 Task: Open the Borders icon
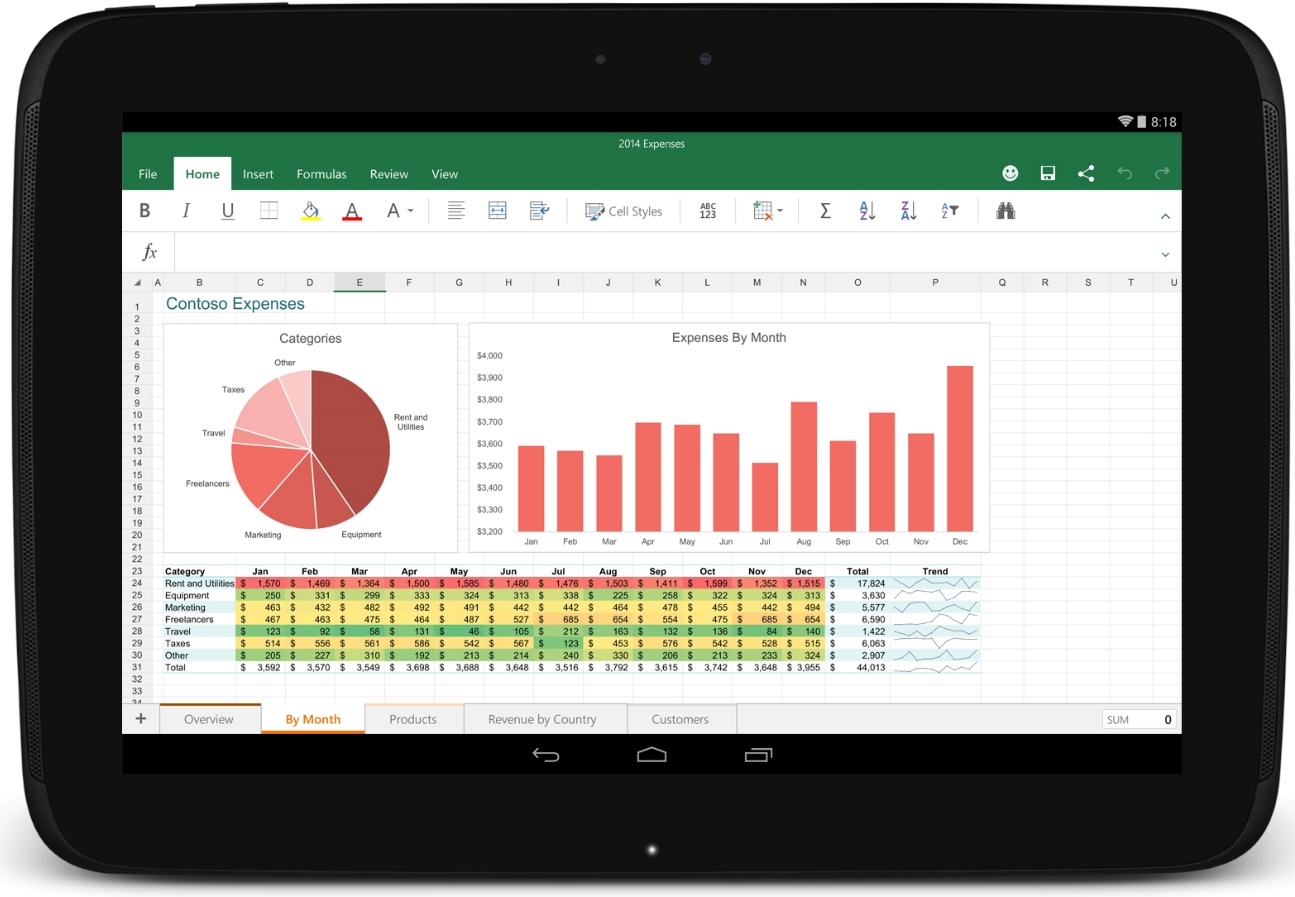click(268, 210)
